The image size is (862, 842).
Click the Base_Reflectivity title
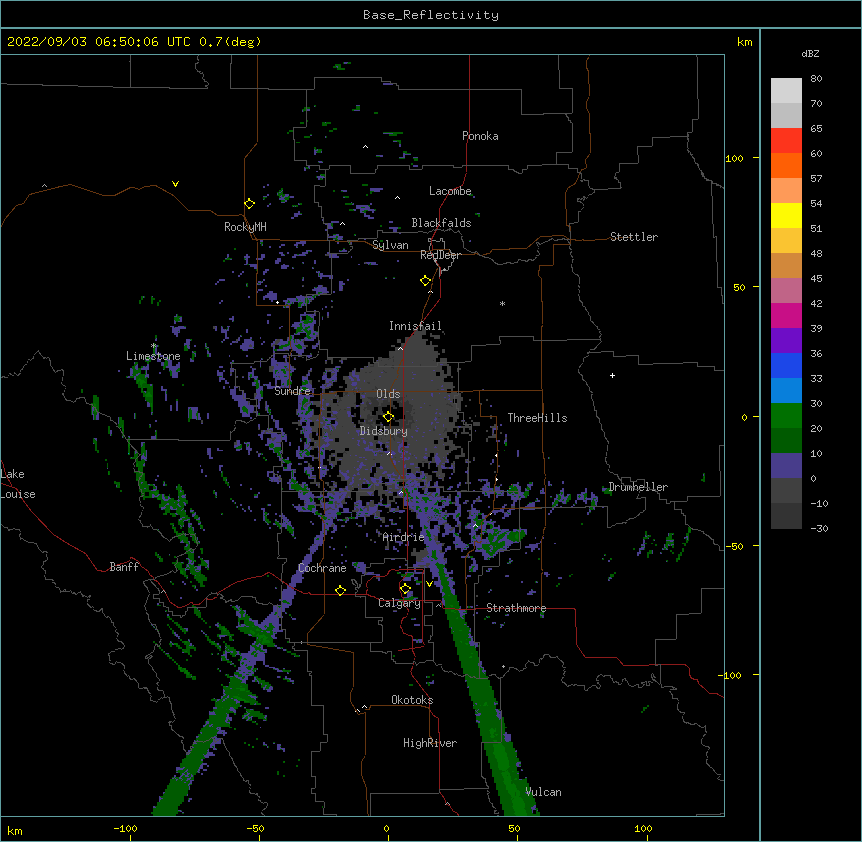coord(431,15)
